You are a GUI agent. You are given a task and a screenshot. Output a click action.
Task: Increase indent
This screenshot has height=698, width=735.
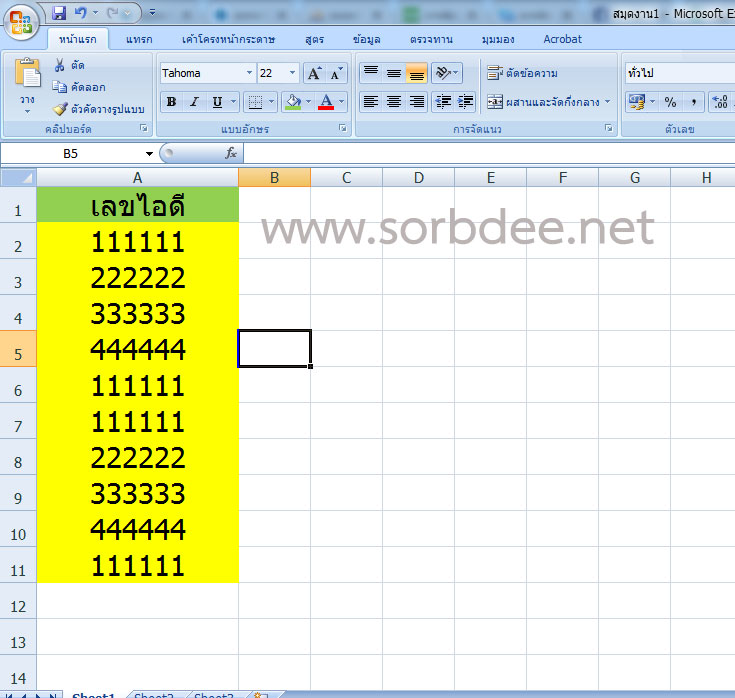465,102
